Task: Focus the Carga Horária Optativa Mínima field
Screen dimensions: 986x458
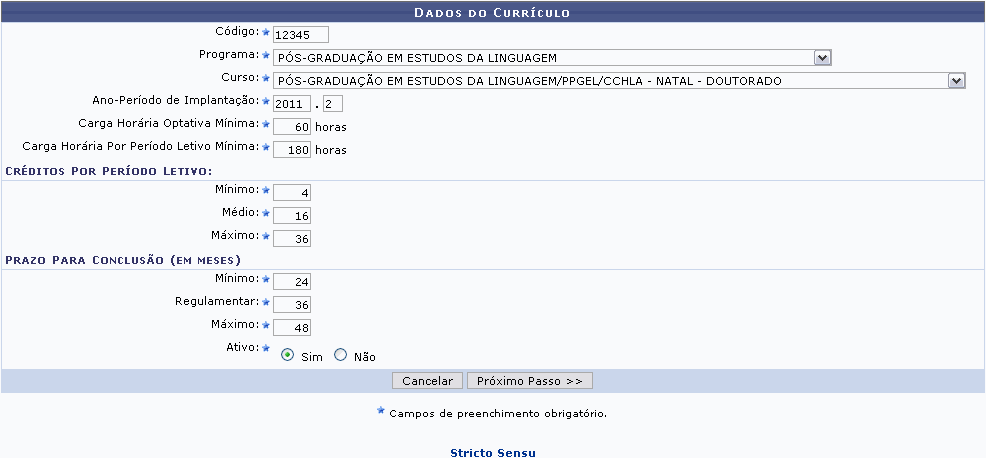Action: pyautogui.click(x=291, y=127)
